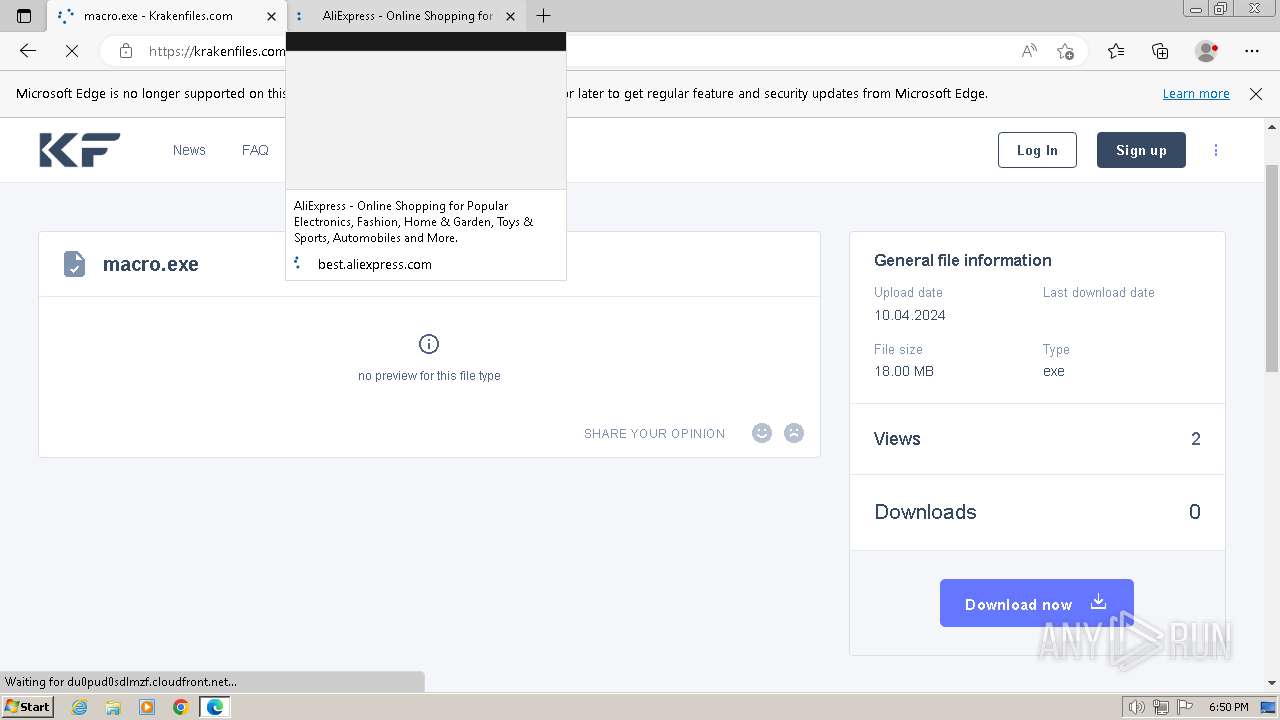Click the Views count row

coord(1037,439)
